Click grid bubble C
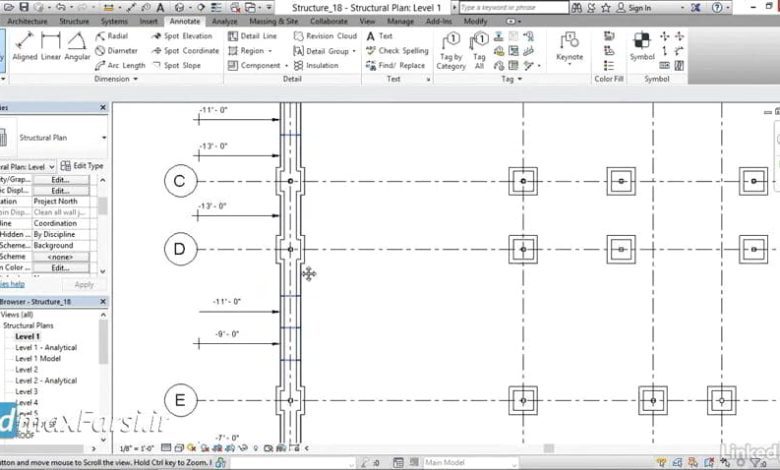 [181, 181]
